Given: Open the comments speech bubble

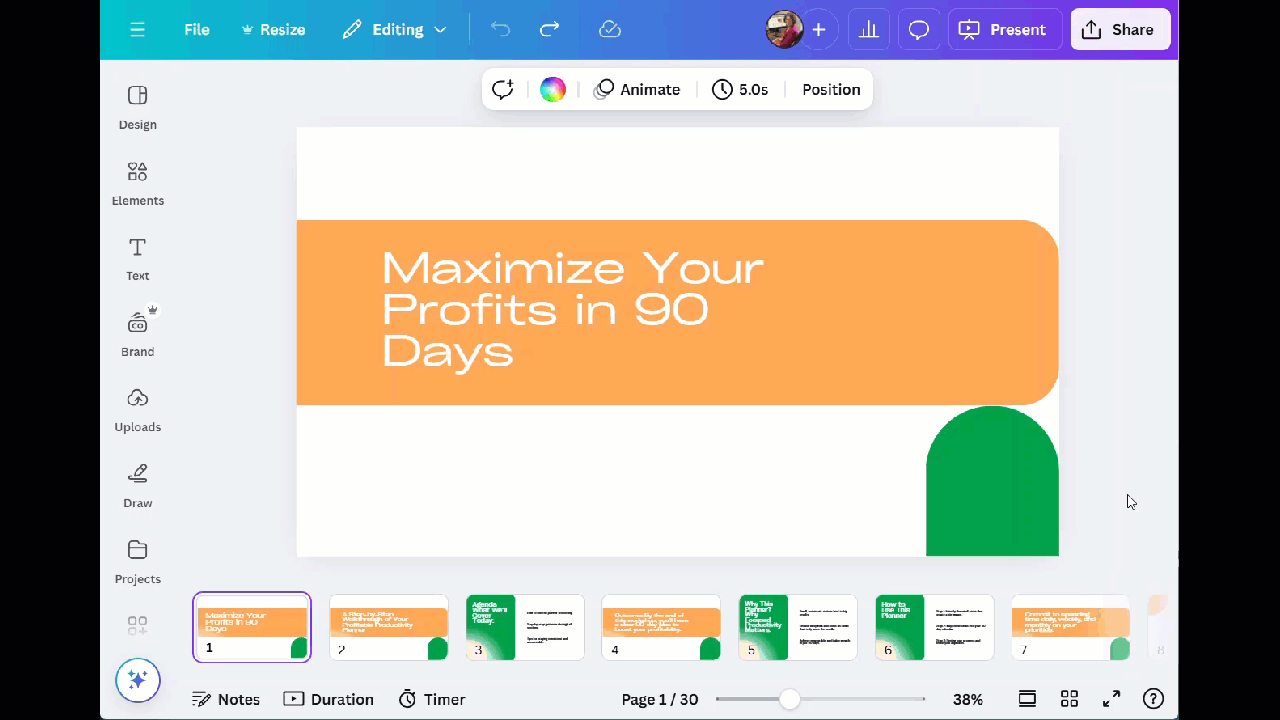Looking at the screenshot, I should click(918, 30).
